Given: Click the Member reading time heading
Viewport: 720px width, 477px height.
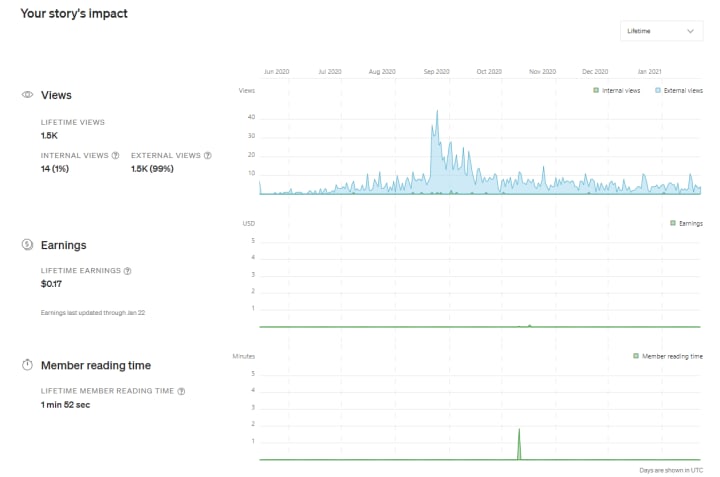Looking at the screenshot, I should pyautogui.click(x=96, y=365).
